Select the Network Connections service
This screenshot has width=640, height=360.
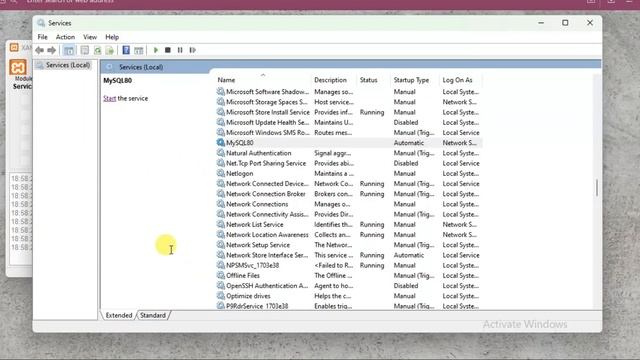tap(349, 204)
